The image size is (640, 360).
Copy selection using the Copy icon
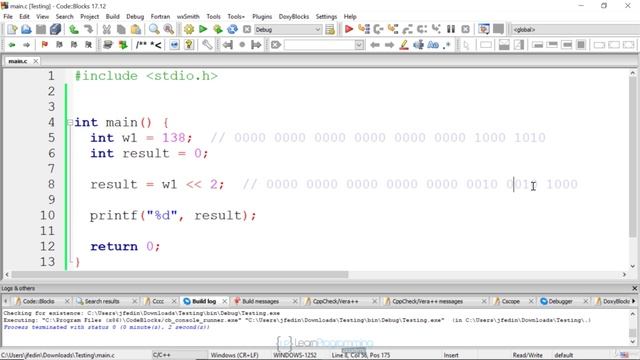pos(121,29)
